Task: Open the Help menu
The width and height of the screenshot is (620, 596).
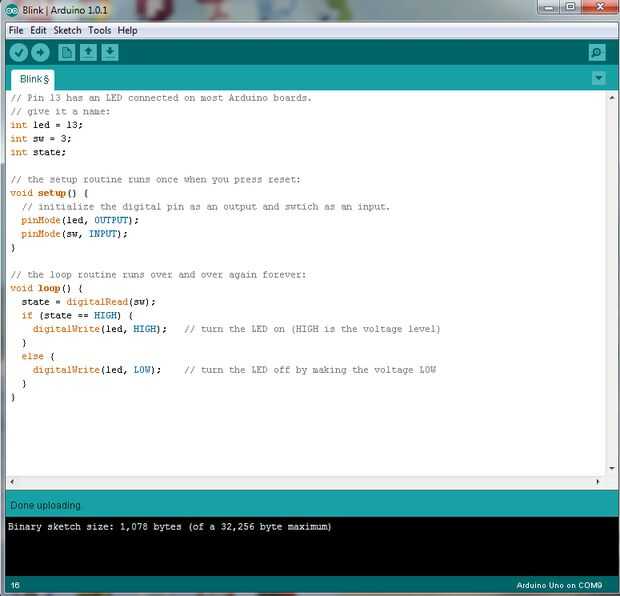Action: (x=127, y=30)
